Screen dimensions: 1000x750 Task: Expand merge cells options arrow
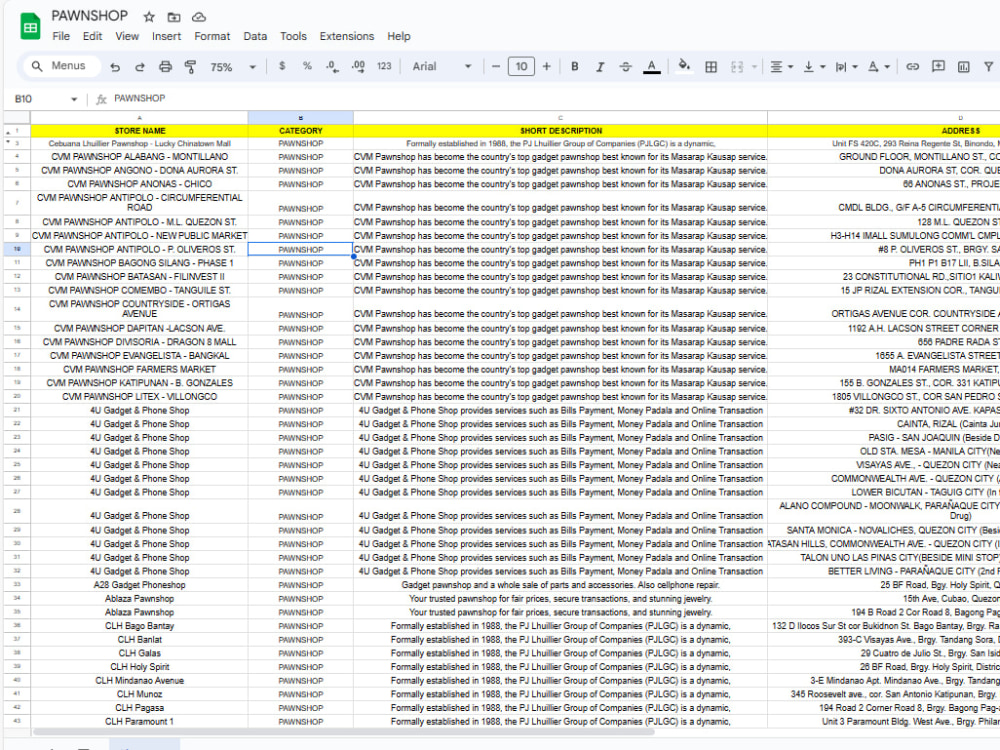(754, 66)
